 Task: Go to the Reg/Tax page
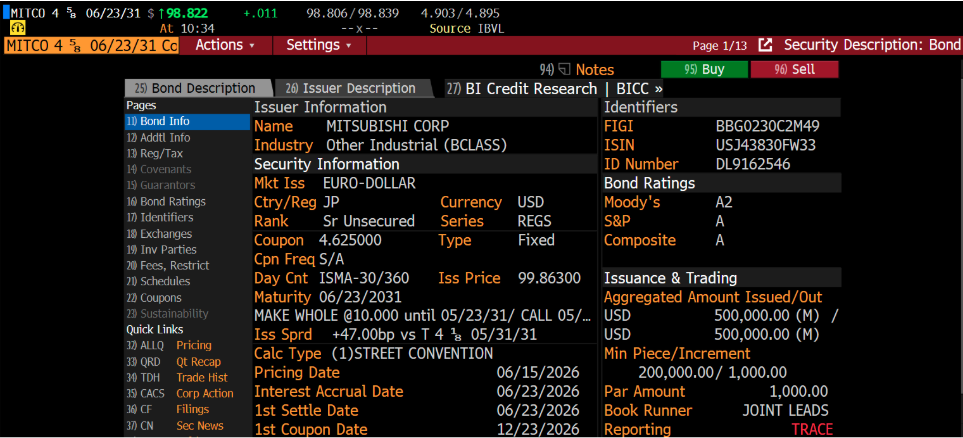click(155, 154)
